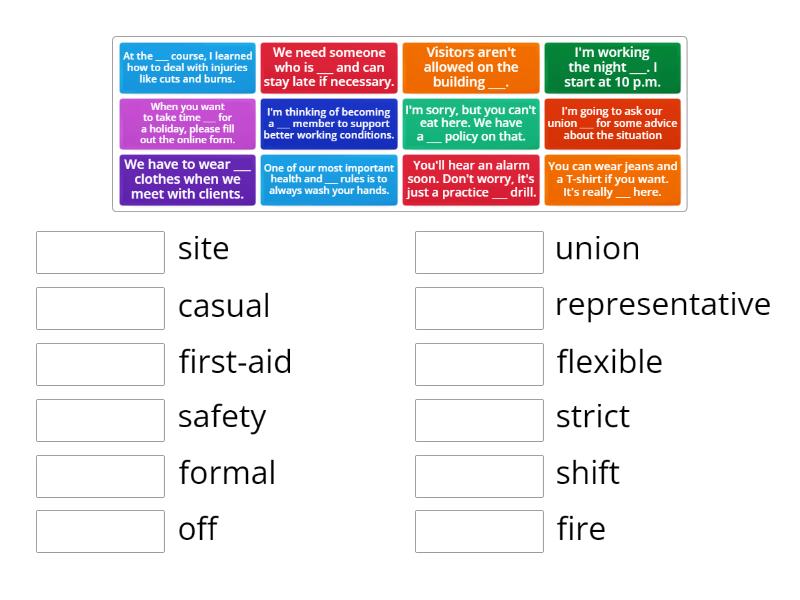
Task: Click the card mentioning a strict policy on eating
Action: pyautogui.click(x=470, y=124)
